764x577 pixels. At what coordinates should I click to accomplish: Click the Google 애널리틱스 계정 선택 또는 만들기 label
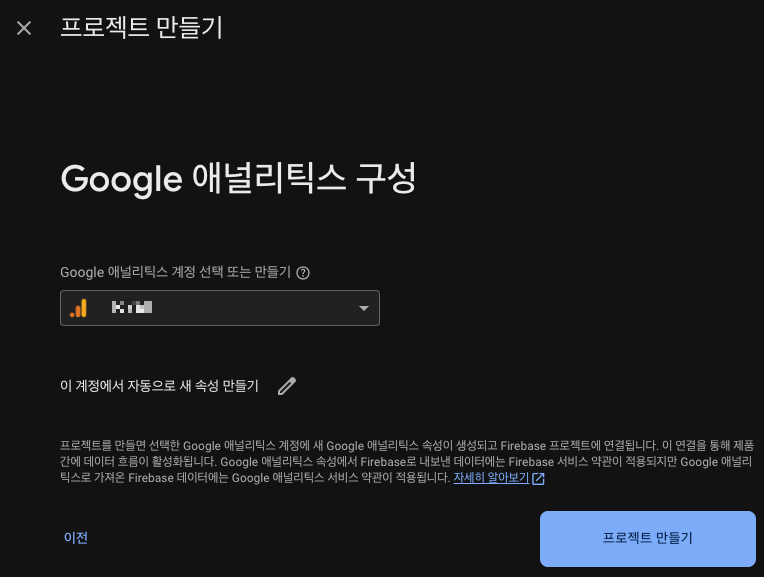pyautogui.click(x=175, y=272)
